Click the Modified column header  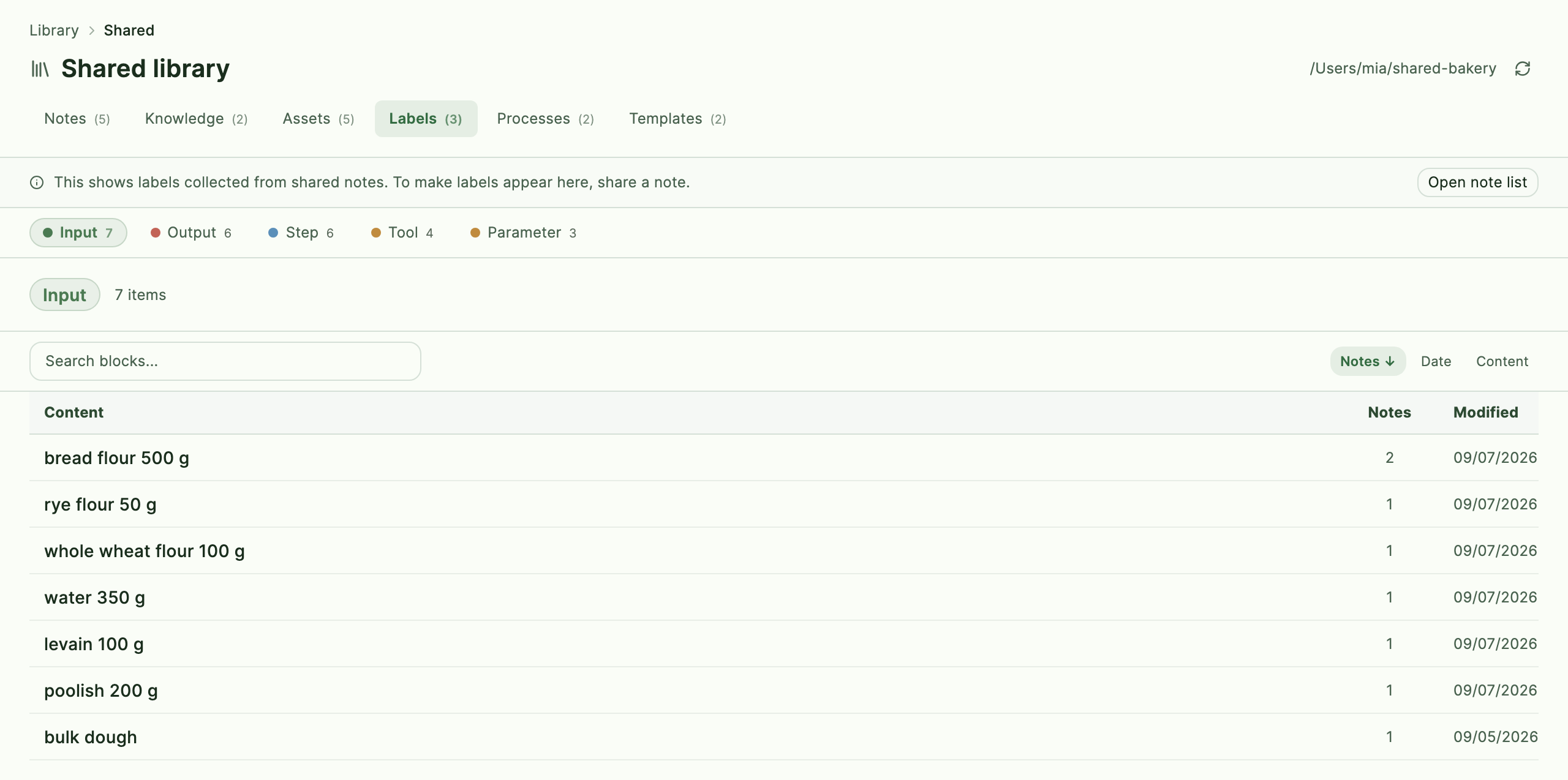click(1486, 413)
